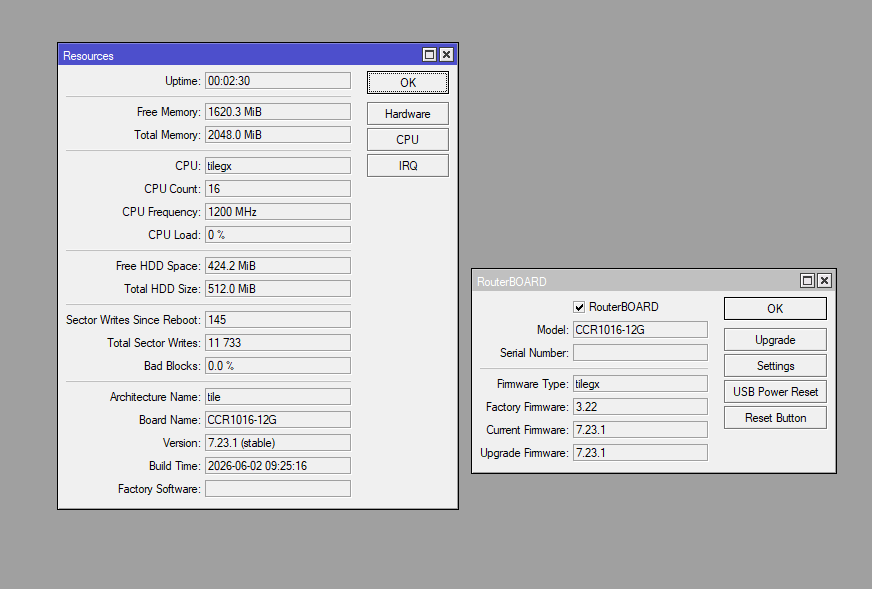Click the Current Firmware field 7.23.1
872x589 pixels.
pos(640,430)
